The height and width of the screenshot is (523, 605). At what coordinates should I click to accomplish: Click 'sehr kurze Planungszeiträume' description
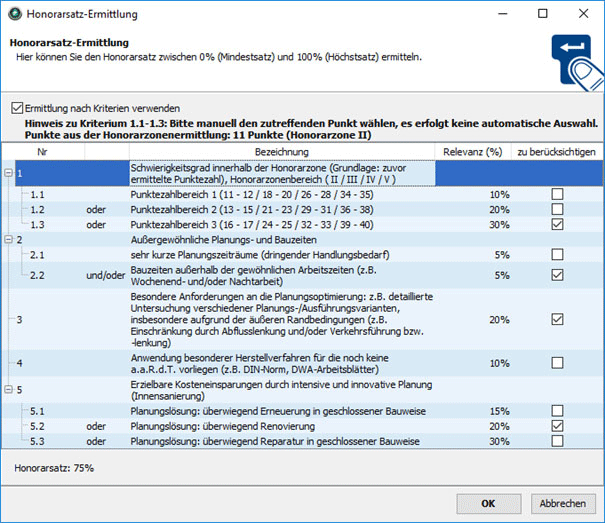pyautogui.click(x=260, y=255)
